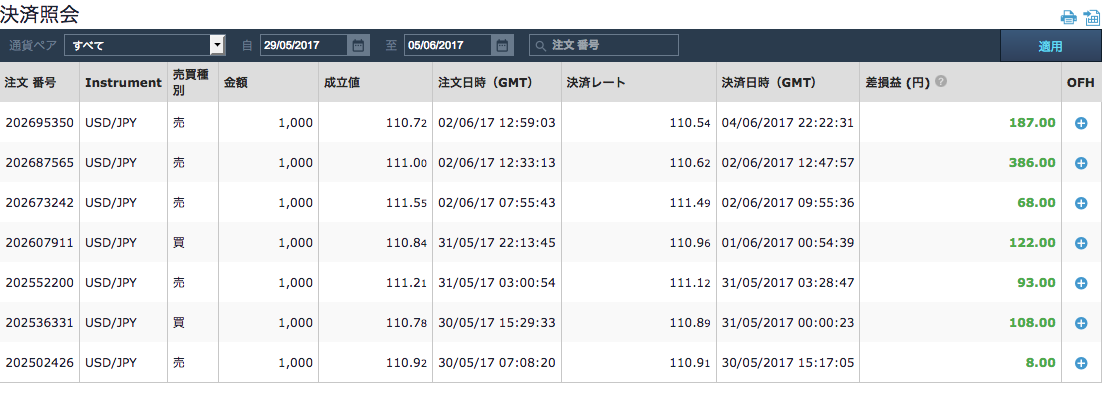The width and height of the screenshot is (1110, 393).
Task: Expand OFH plus for order 202673242
Action: (x=1081, y=203)
